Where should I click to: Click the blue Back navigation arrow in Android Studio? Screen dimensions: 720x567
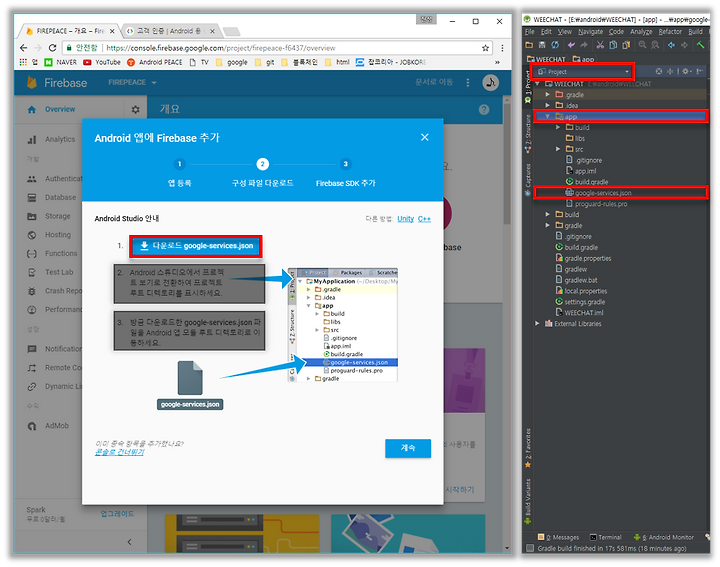point(671,45)
